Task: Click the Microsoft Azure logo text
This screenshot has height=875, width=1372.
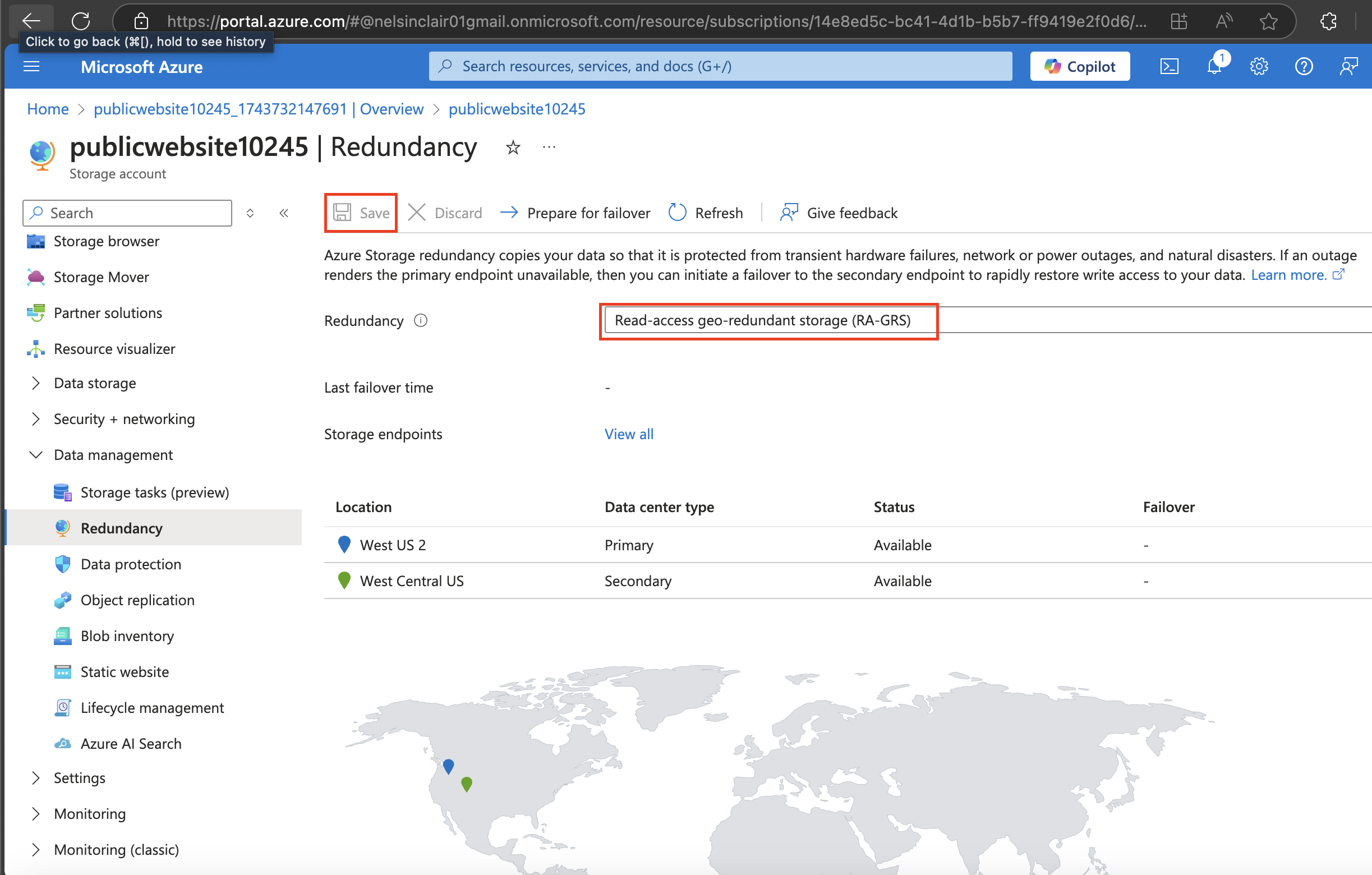Action: click(142, 67)
